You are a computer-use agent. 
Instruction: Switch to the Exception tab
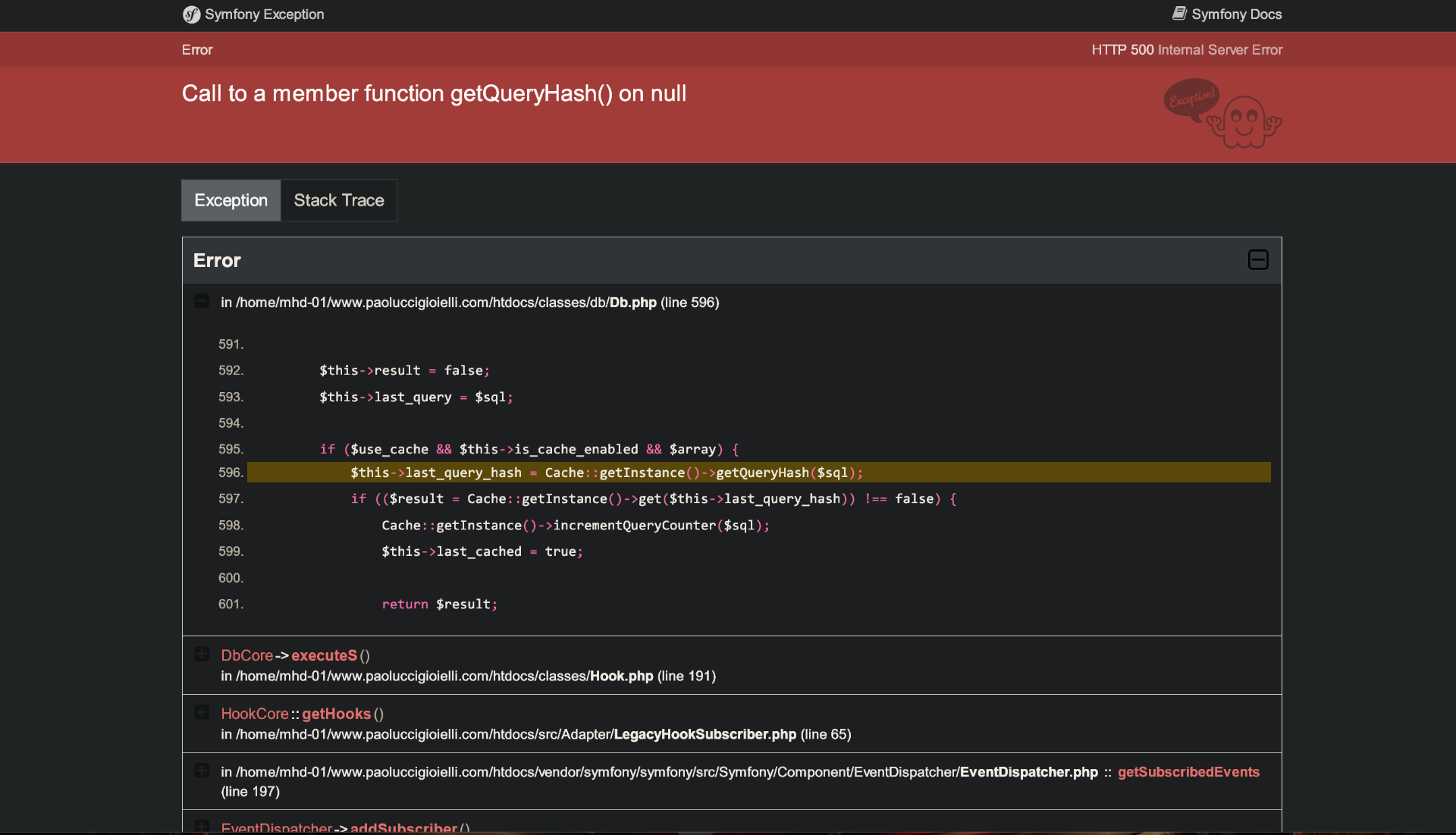pyautogui.click(x=231, y=200)
